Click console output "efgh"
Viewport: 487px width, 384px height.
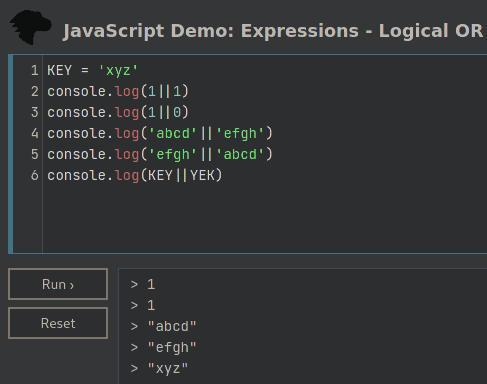point(172,347)
